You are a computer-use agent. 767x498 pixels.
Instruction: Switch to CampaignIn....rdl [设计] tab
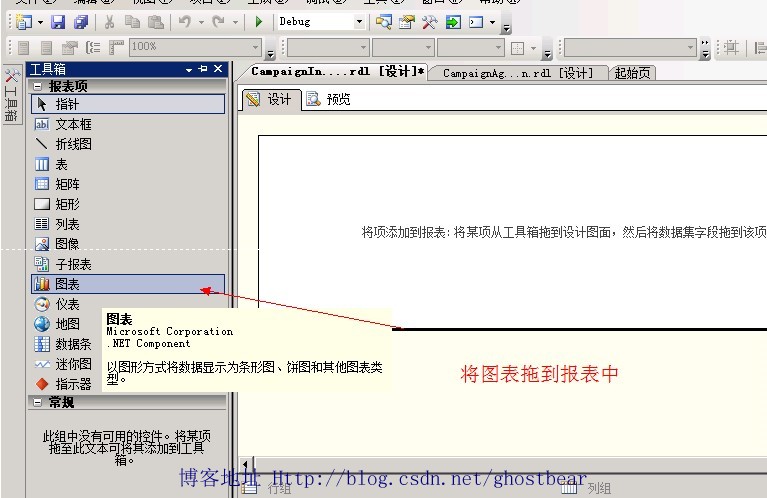point(337,71)
